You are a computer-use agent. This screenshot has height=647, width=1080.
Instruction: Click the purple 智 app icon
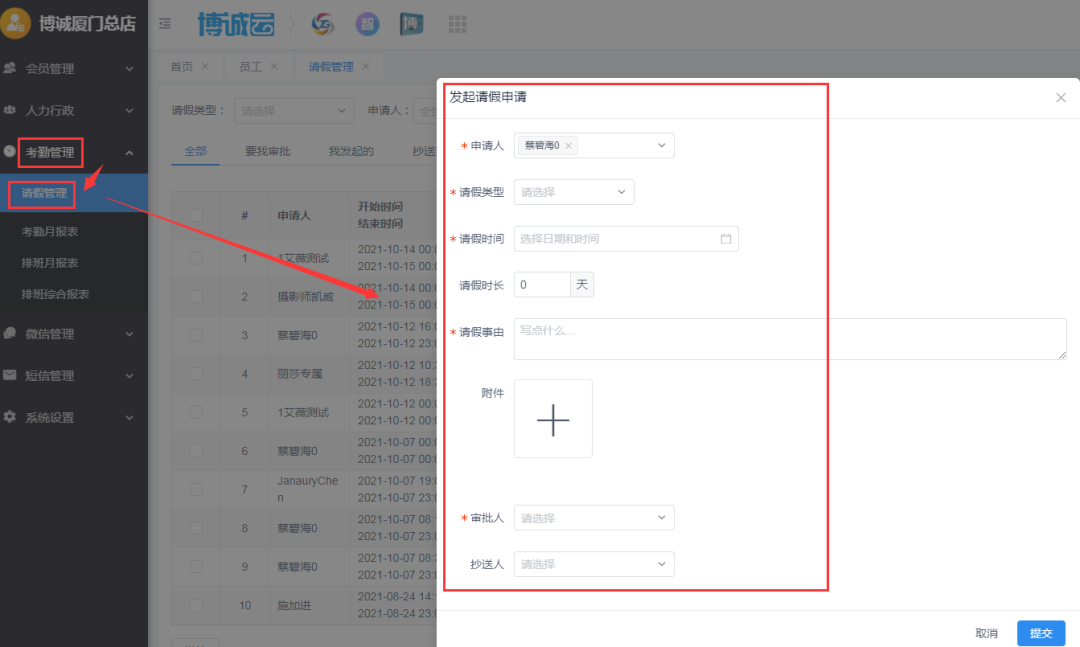pyautogui.click(x=367, y=23)
